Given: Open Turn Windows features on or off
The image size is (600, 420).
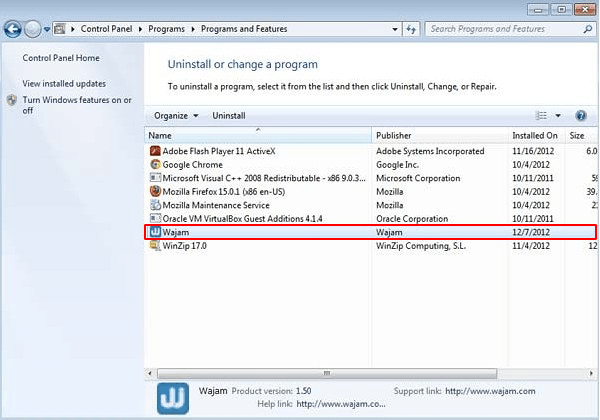Looking at the screenshot, I should coord(77,105).
